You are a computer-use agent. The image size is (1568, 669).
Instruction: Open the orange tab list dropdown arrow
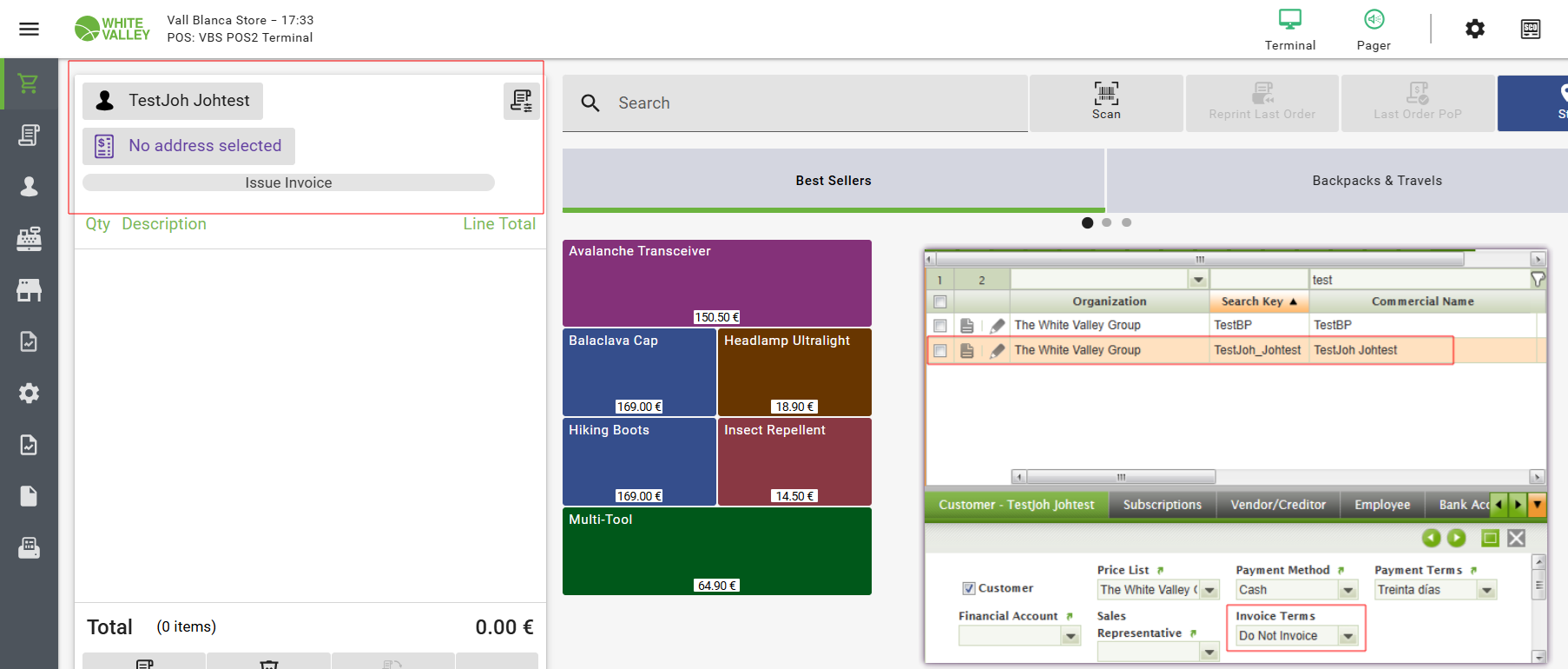tap(1537, 505)
